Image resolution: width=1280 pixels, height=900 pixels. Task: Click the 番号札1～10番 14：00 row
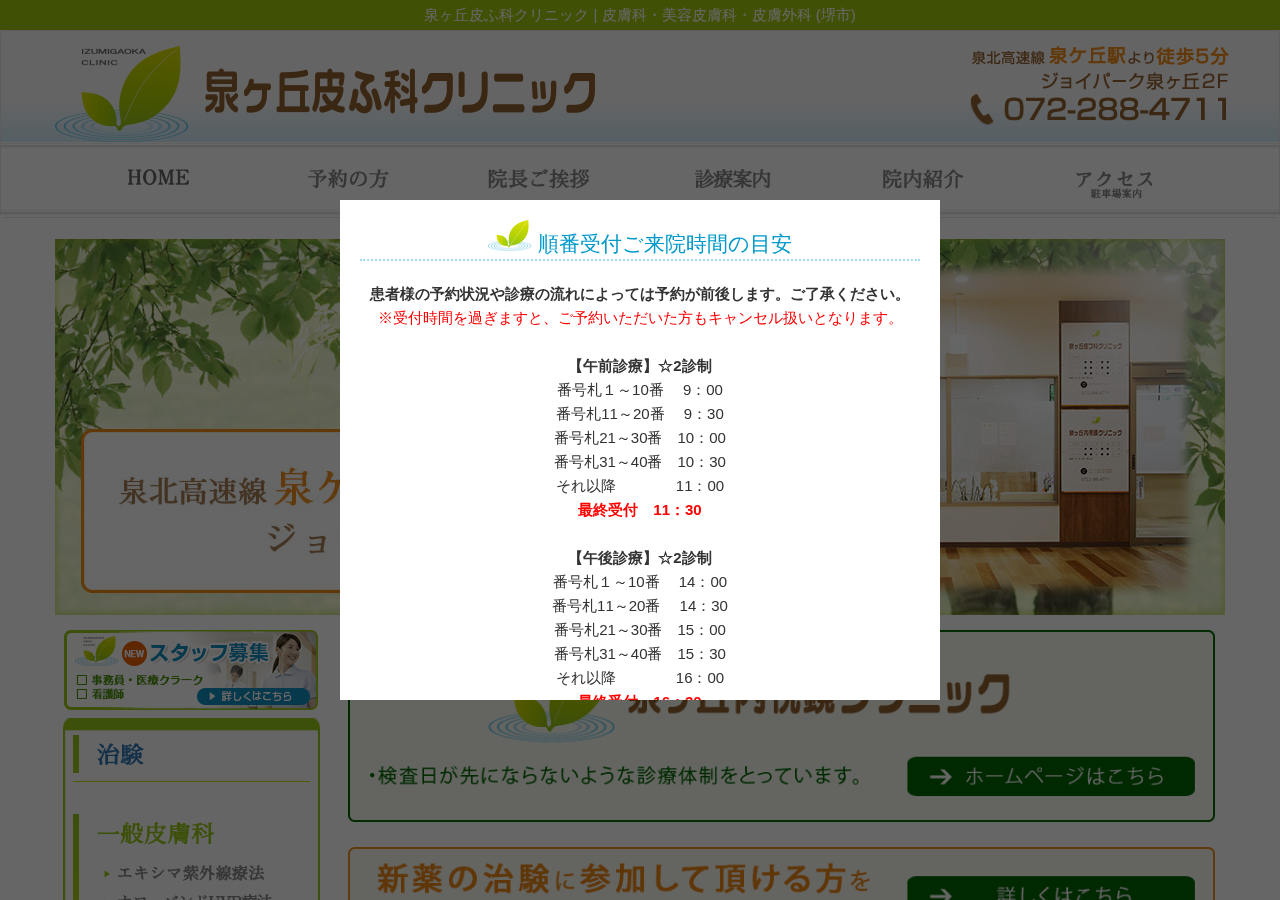point(640,582)
